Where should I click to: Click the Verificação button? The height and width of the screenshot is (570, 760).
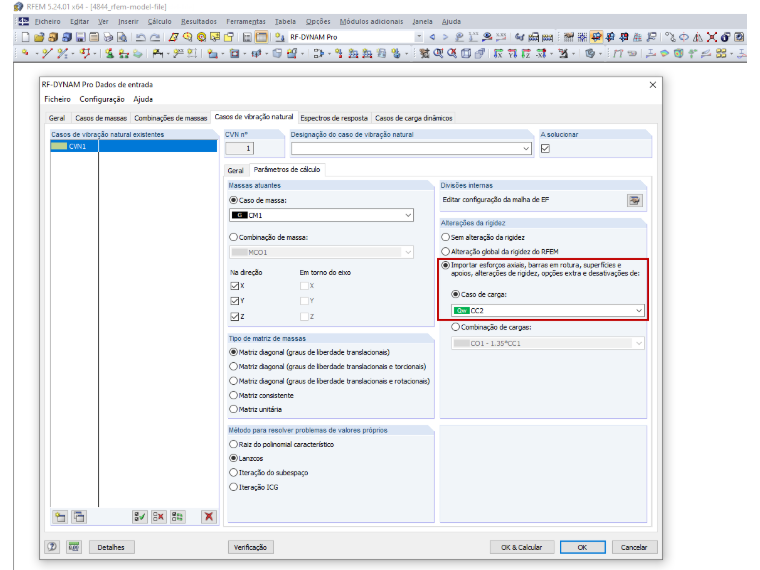tap(250, 547)
